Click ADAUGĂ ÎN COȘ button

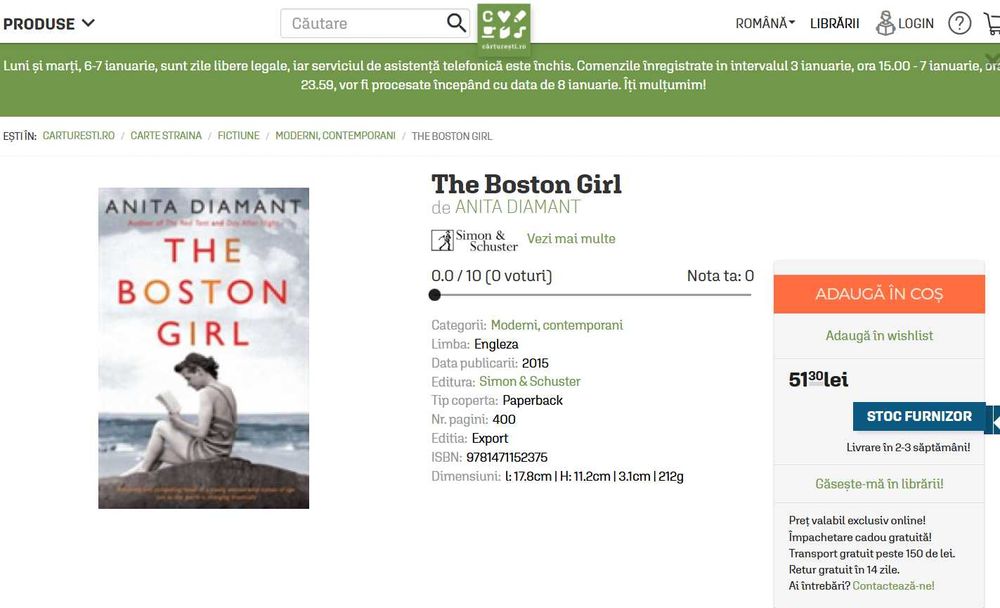879,294
